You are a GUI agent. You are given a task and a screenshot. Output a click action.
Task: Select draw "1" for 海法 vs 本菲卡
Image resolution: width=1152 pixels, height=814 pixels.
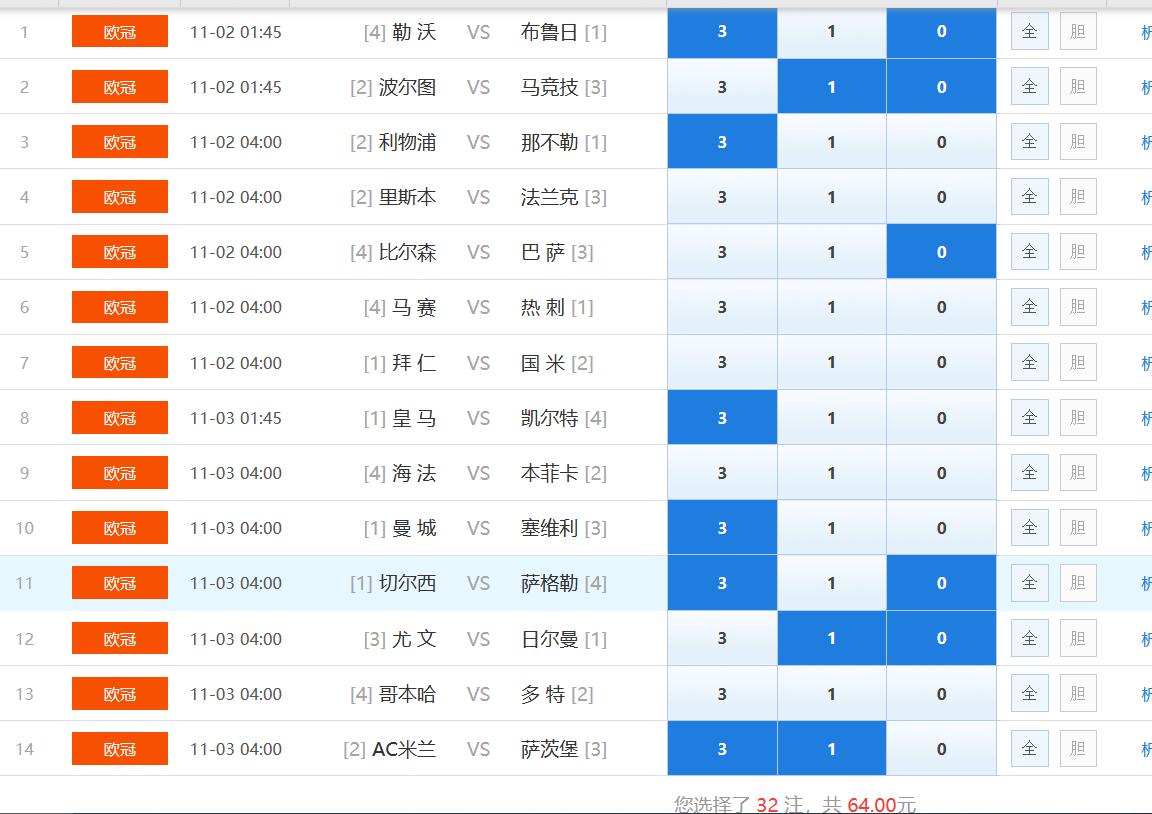[x=831, y=472]
